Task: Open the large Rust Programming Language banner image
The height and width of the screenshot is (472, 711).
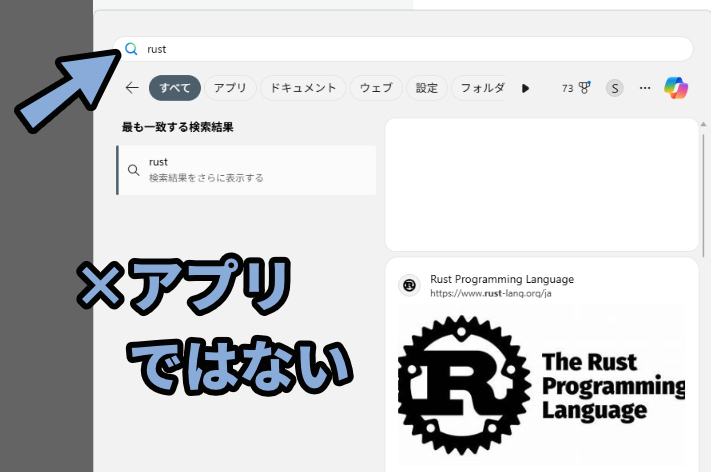Action: (x=541, y=384)
